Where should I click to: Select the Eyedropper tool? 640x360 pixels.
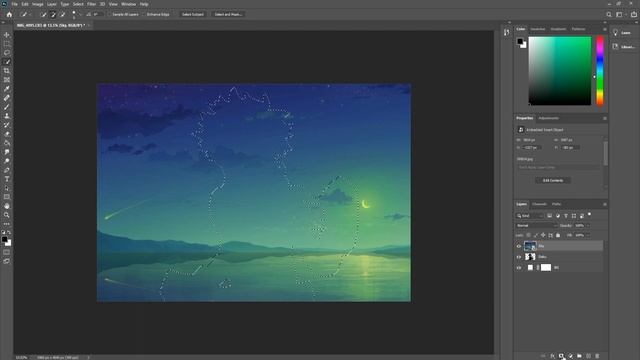click(7, 89)
